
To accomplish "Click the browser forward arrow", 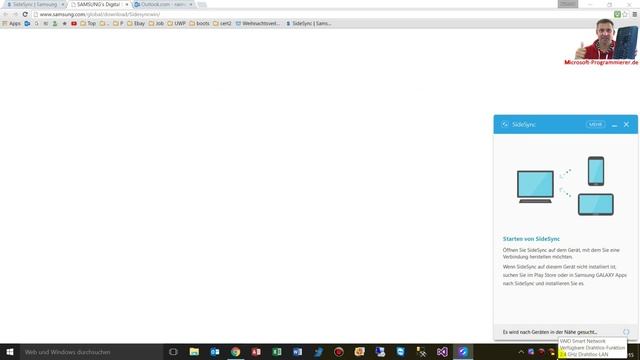I will [x=15, y=14].
